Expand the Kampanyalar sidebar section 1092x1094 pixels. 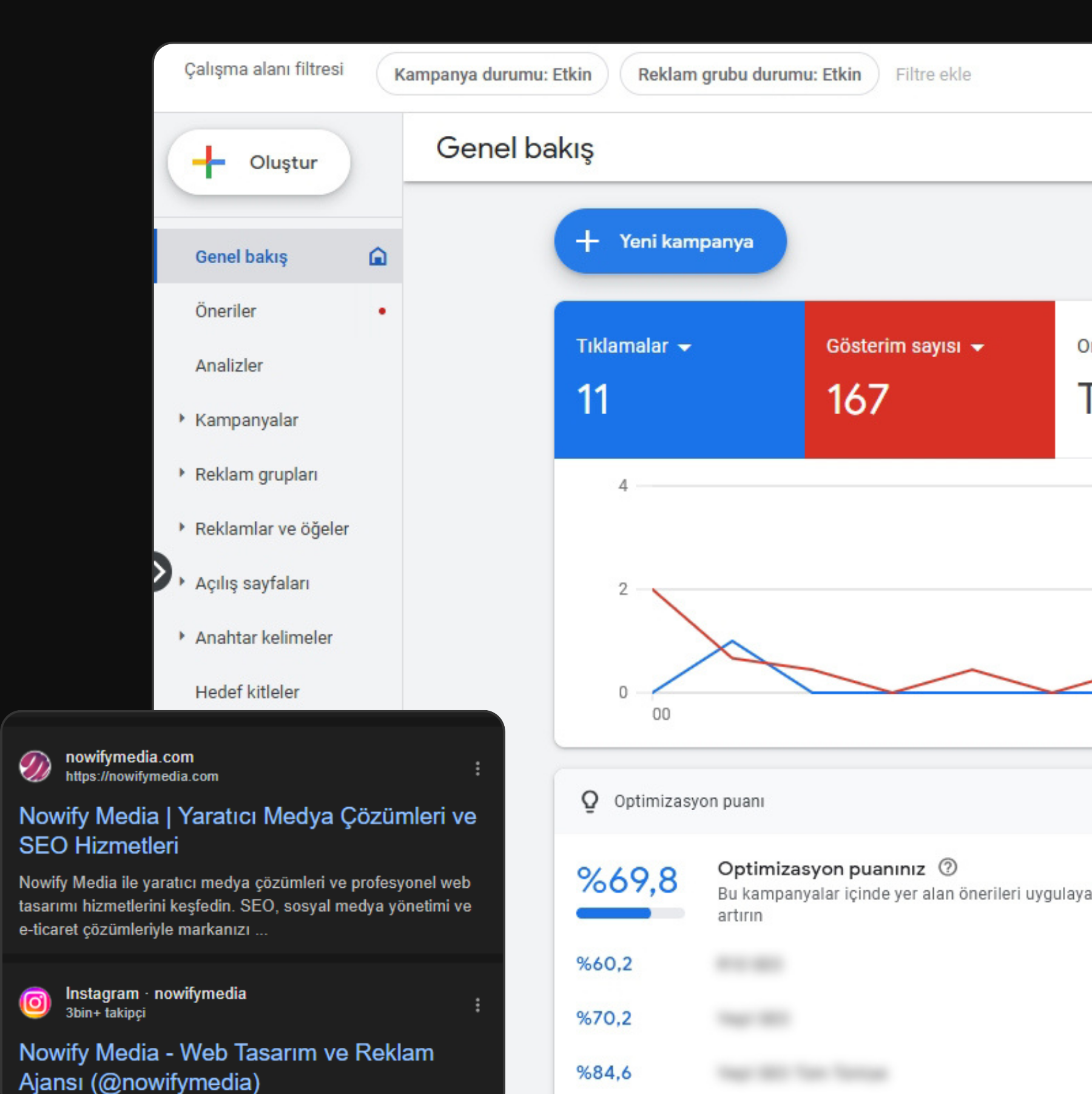point(181,419)
